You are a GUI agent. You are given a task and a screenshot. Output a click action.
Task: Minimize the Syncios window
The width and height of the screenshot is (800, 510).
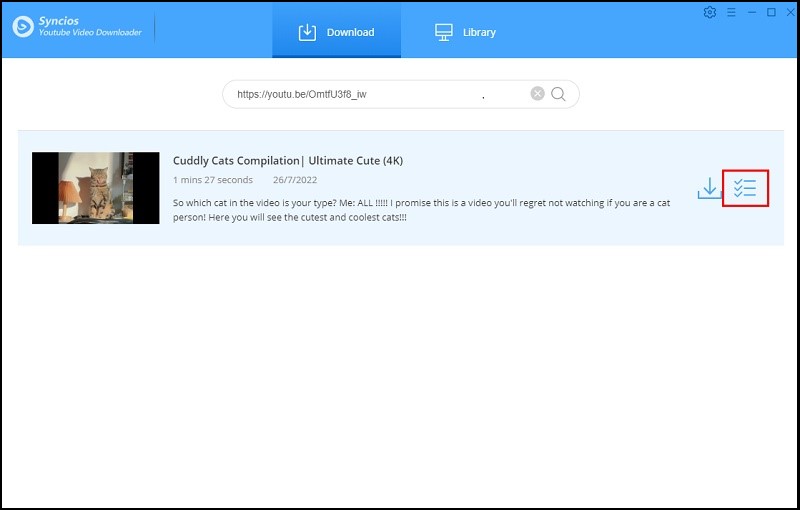pos(752,12)
